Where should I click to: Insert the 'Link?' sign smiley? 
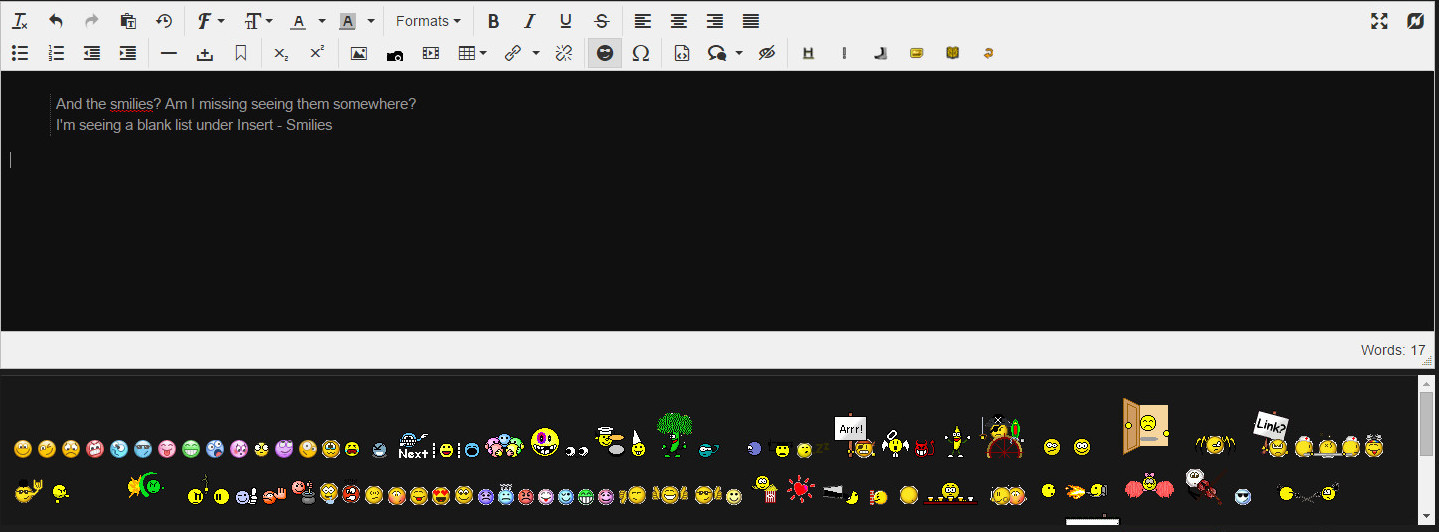[1272, 434]
